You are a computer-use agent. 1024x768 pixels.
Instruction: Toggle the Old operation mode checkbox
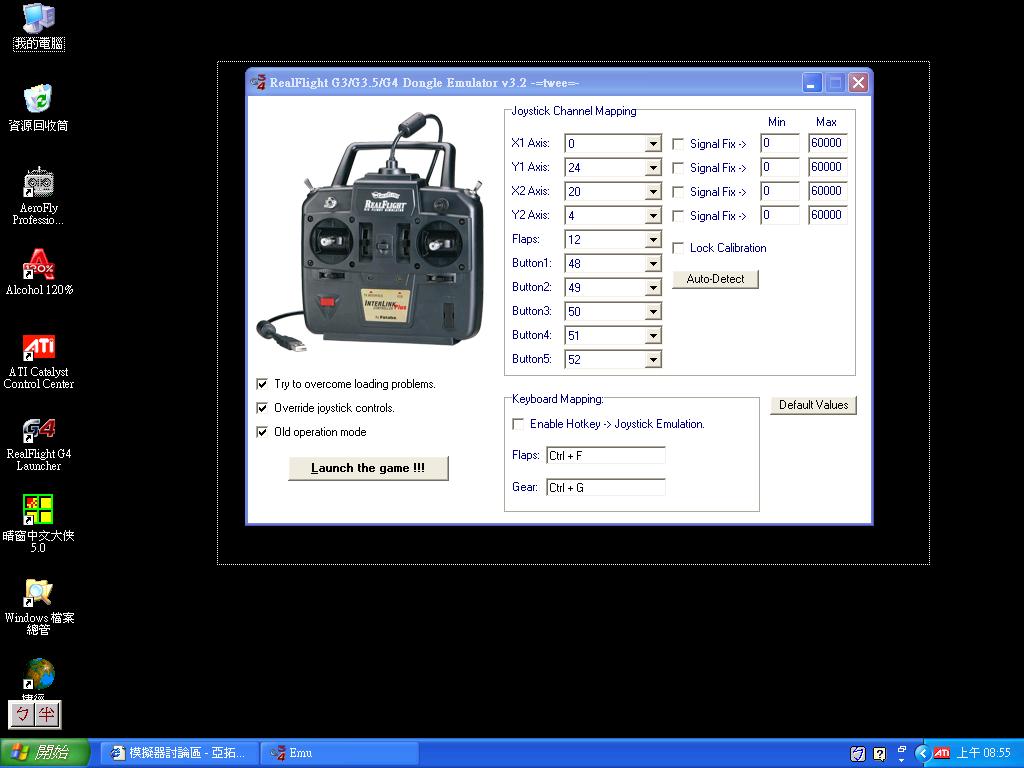[262, 432]
